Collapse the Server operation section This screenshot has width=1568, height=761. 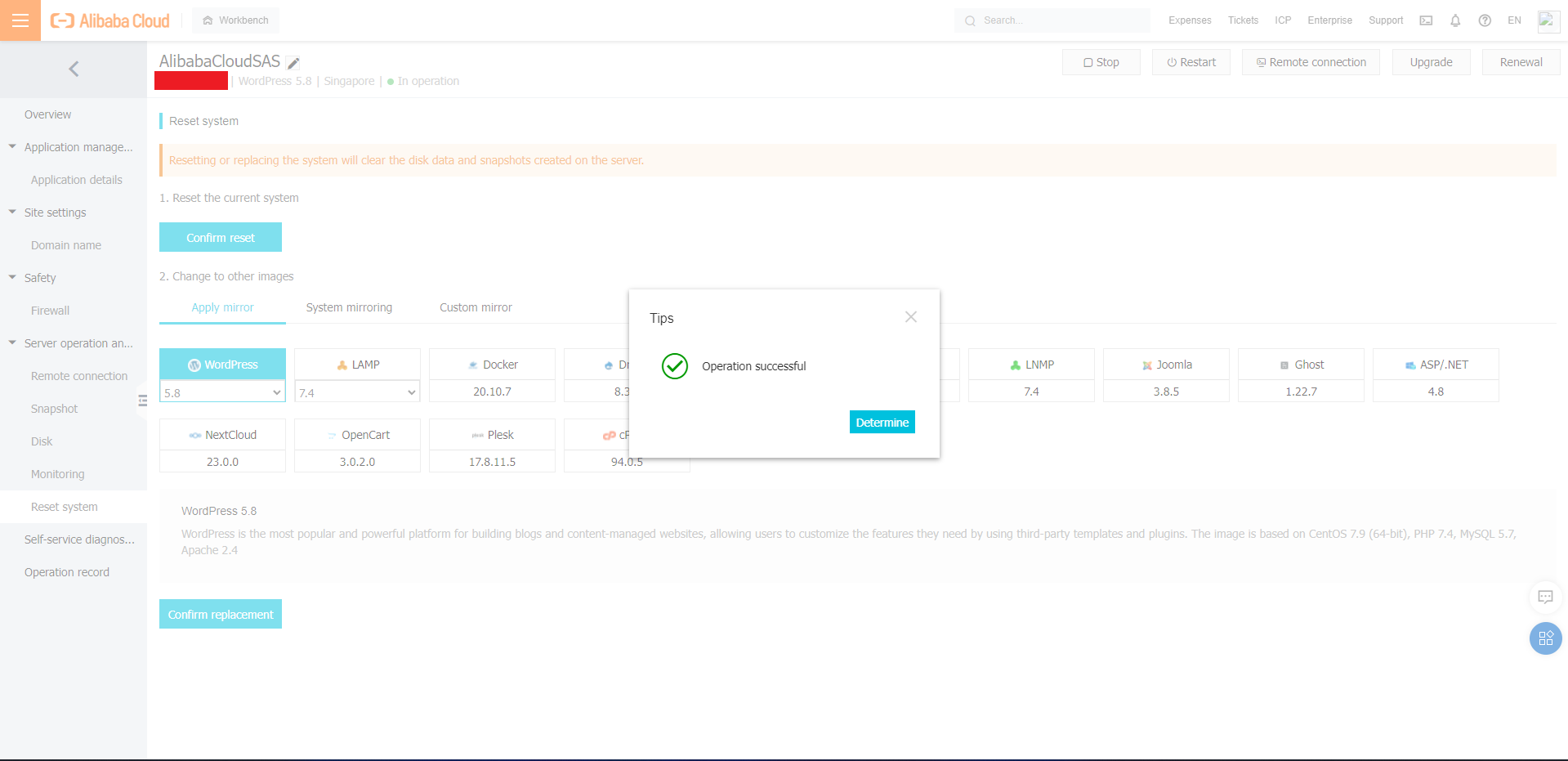pos(12,343)
